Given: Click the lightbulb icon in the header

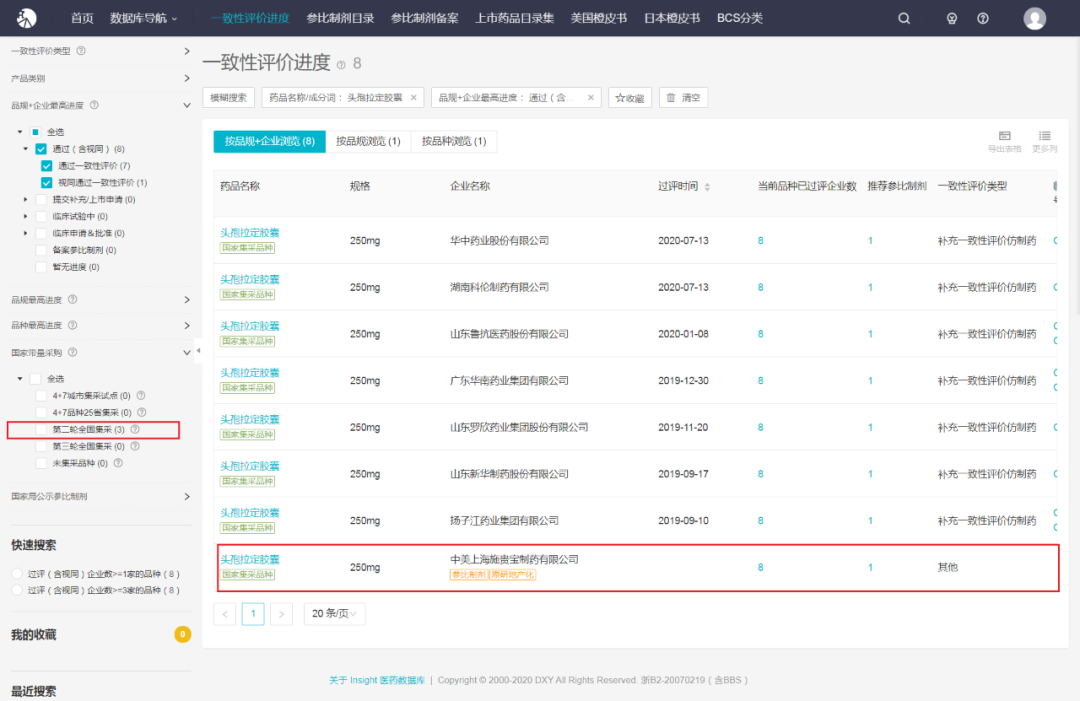Looking at the screenshot, I should click(952, 19).
